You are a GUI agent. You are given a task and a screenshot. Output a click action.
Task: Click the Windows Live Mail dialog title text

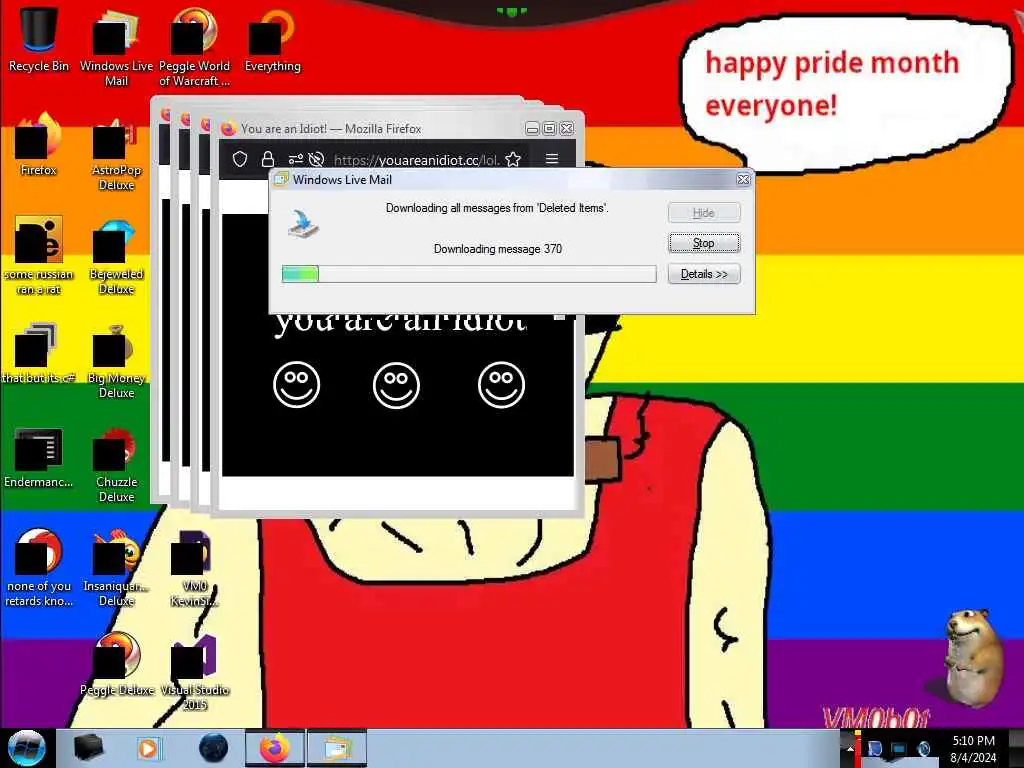(x=342, y=180)
